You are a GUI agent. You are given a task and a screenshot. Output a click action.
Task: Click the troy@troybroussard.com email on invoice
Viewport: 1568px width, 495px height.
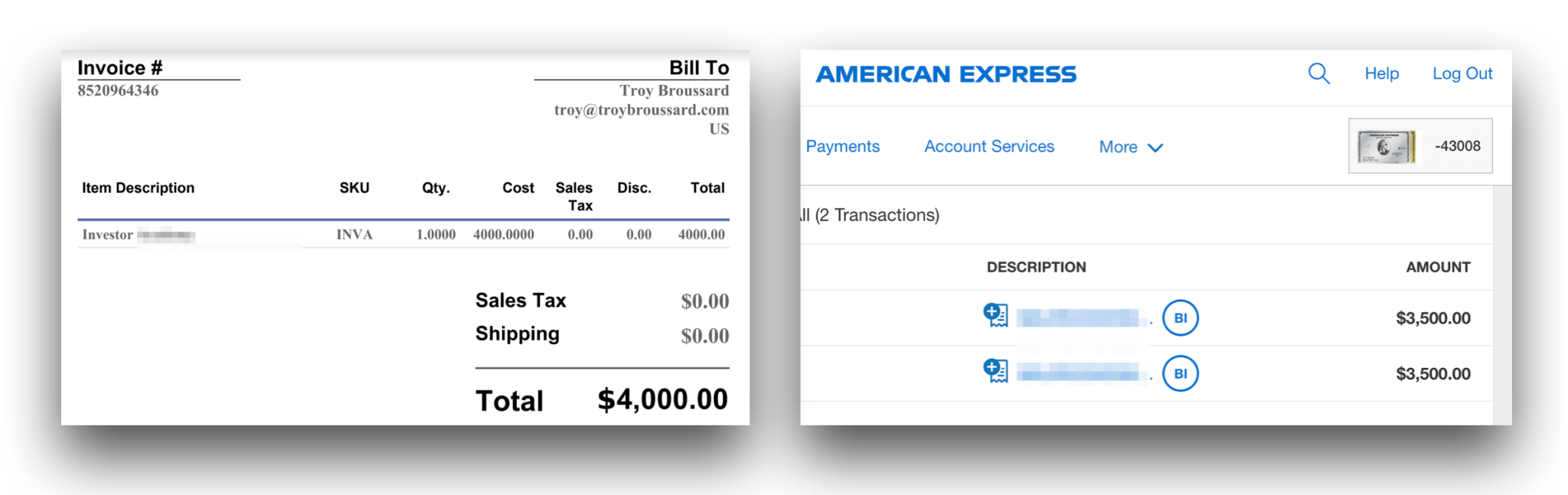point(641,110)
